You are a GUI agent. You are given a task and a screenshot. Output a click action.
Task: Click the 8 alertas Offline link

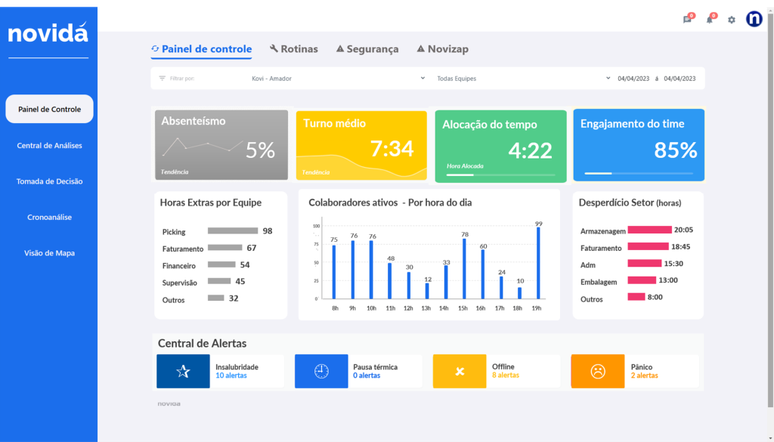pos(505,375)
